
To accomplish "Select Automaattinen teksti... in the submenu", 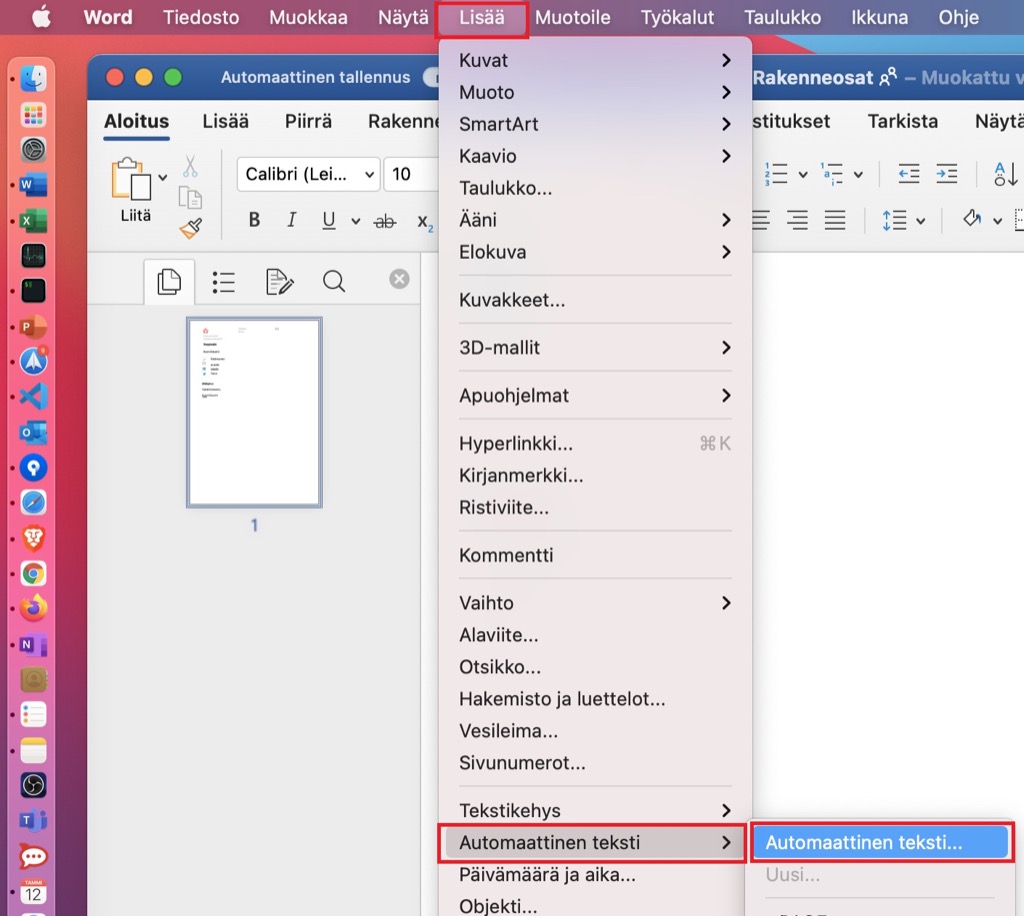I will click(x=881, y=842).
